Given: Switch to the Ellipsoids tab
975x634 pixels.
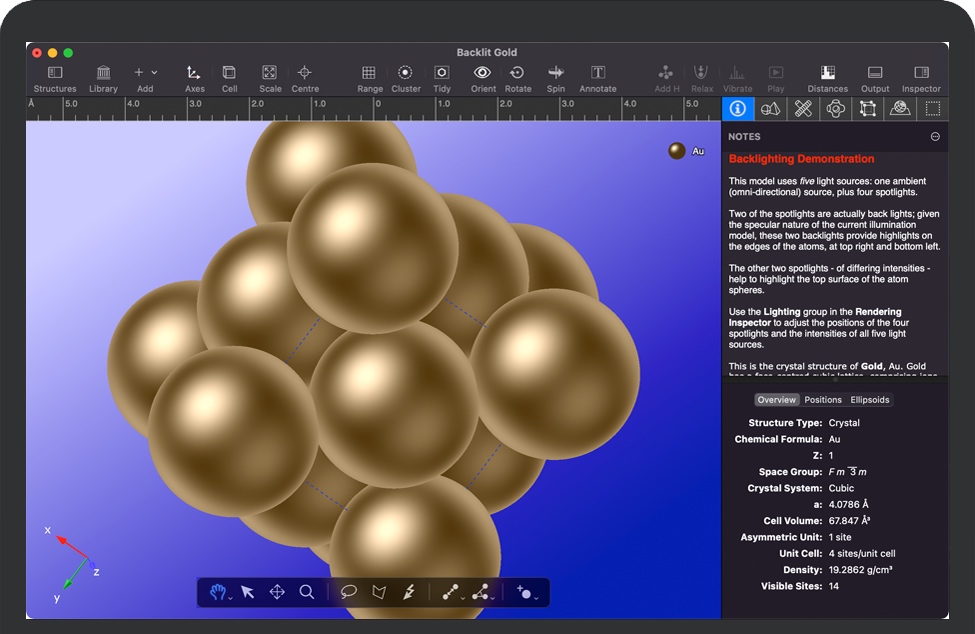Looking at the screenshot, I should click(869, 400).
